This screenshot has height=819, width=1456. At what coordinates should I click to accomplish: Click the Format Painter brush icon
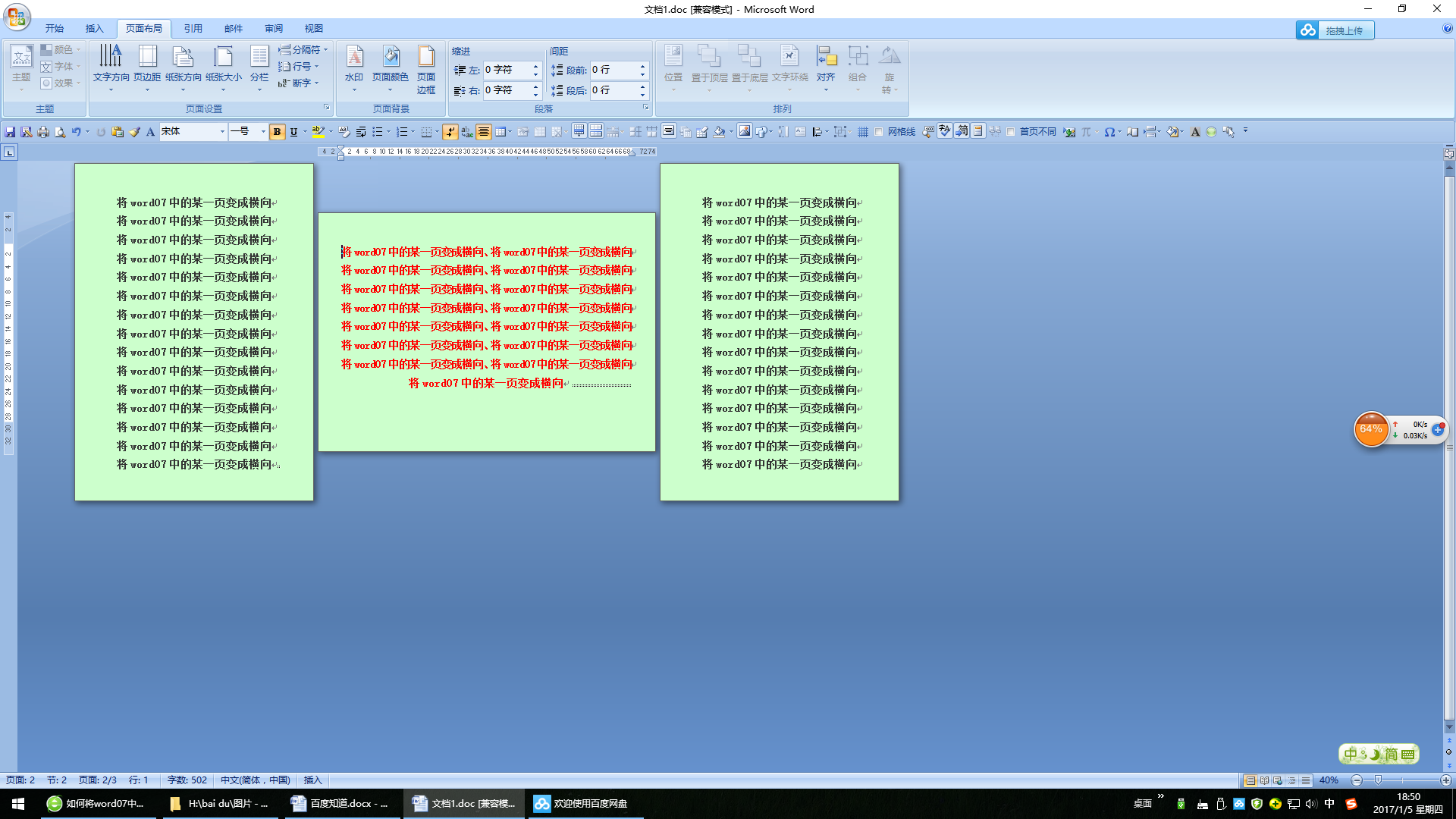coord(134,132)
